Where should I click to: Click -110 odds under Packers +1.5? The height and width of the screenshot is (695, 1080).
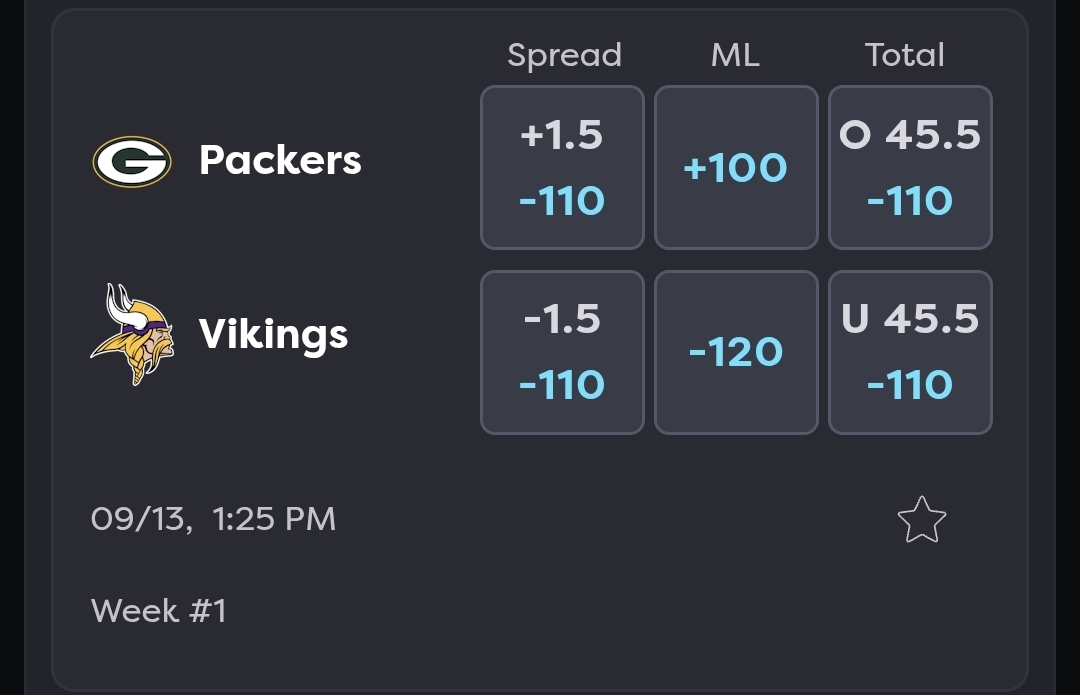tap(562, 200)
